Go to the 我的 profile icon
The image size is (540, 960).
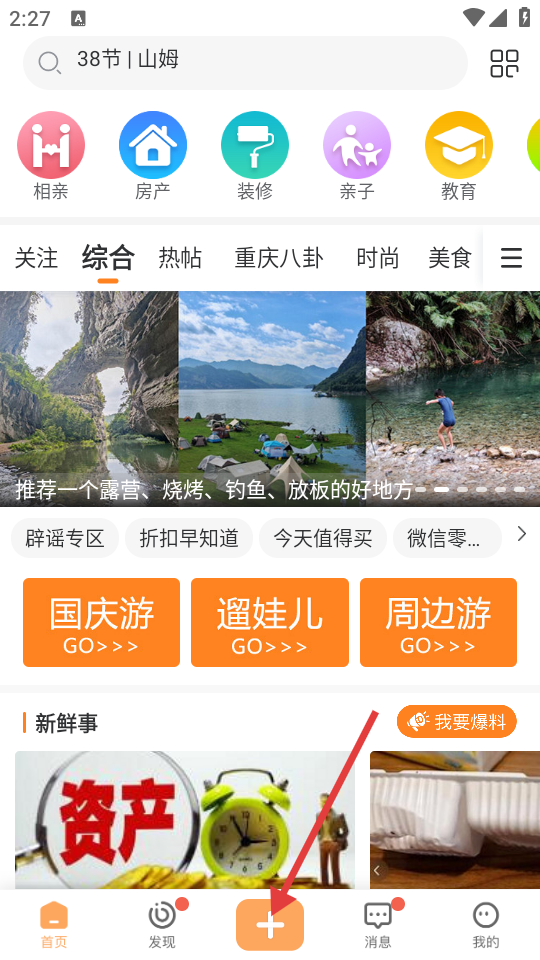486,916
